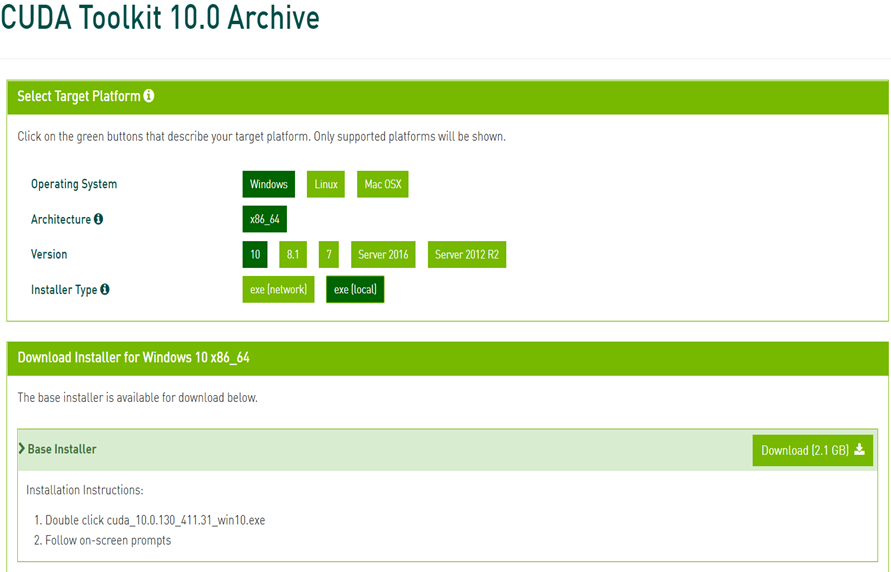Choose Windows version 10
The width and height of the screenshot is (891, 572).
255,254
